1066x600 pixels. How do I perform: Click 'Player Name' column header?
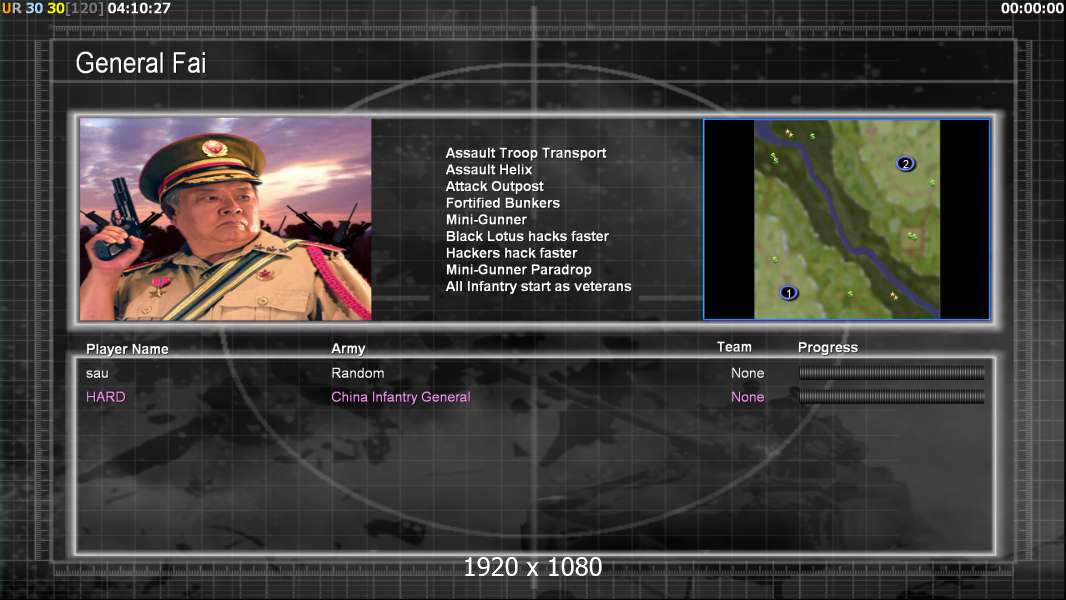[127, 349]
